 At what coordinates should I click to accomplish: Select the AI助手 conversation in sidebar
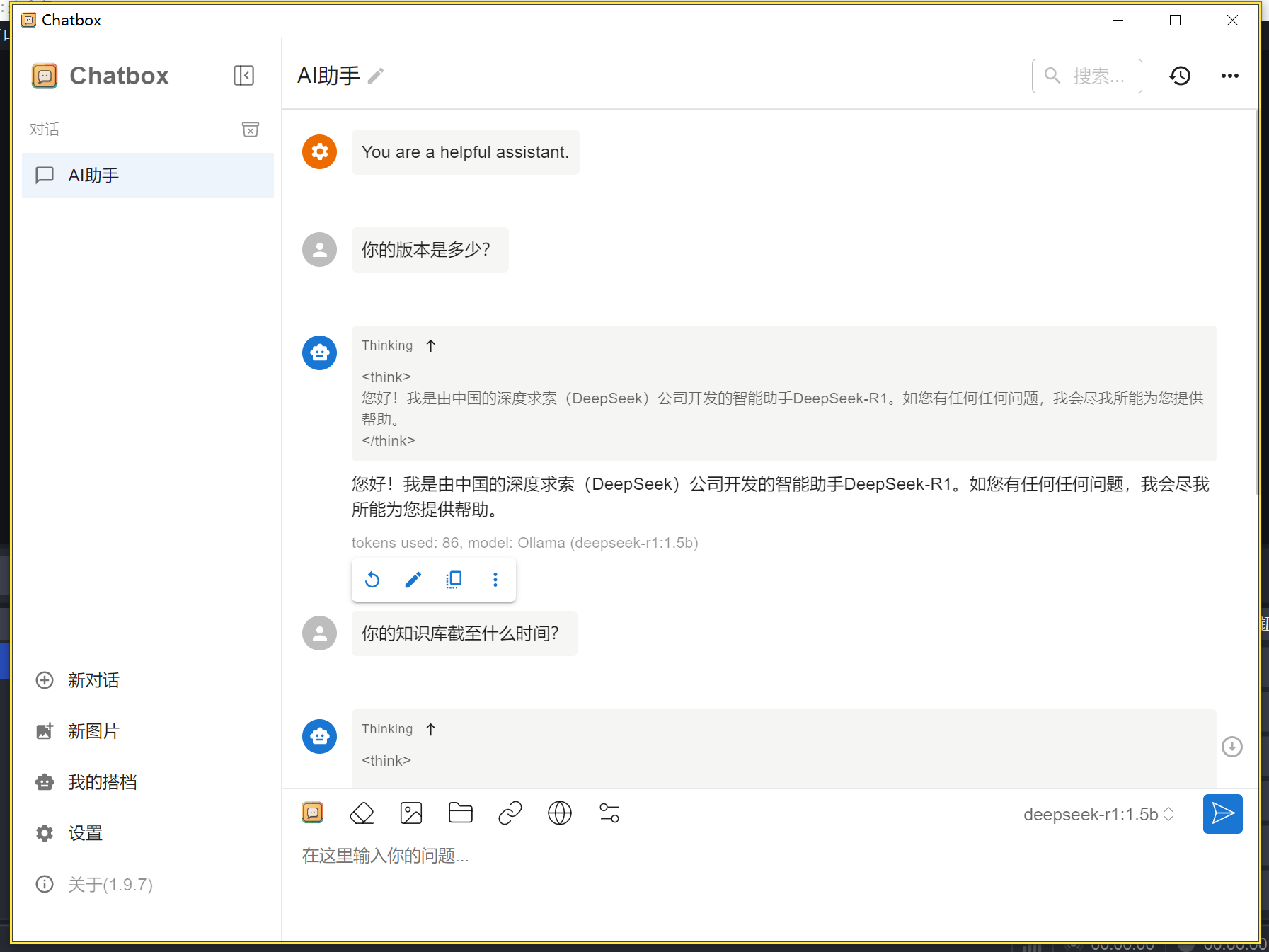click(148, 176)
